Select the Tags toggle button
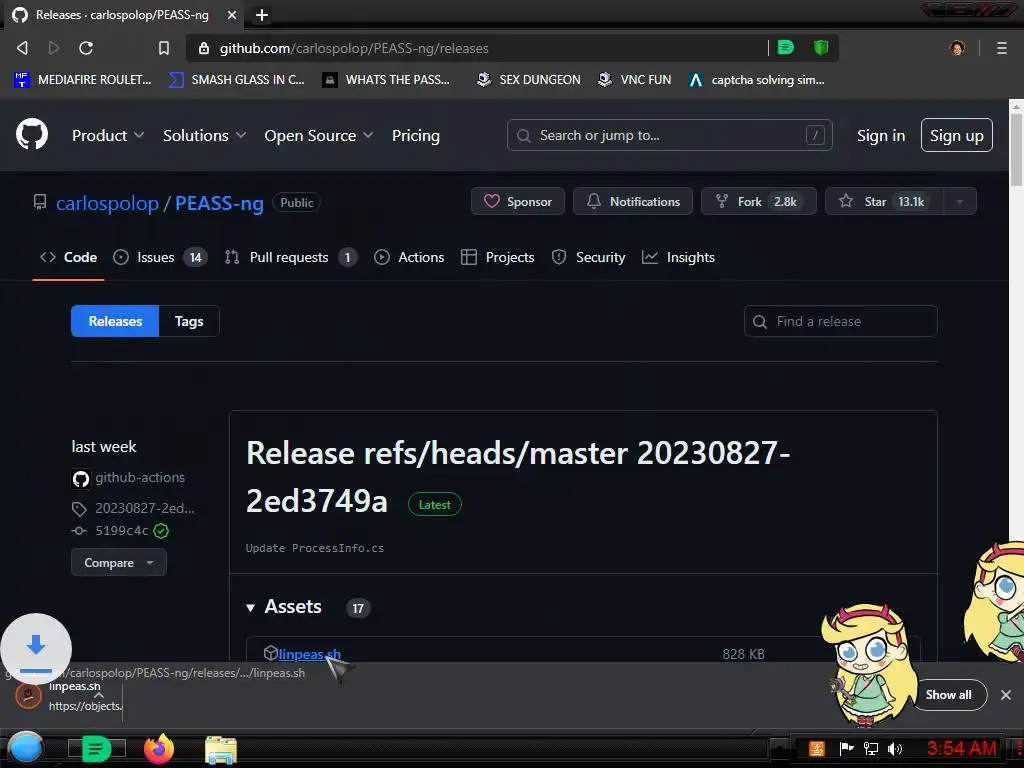 (x=189, y=321)
